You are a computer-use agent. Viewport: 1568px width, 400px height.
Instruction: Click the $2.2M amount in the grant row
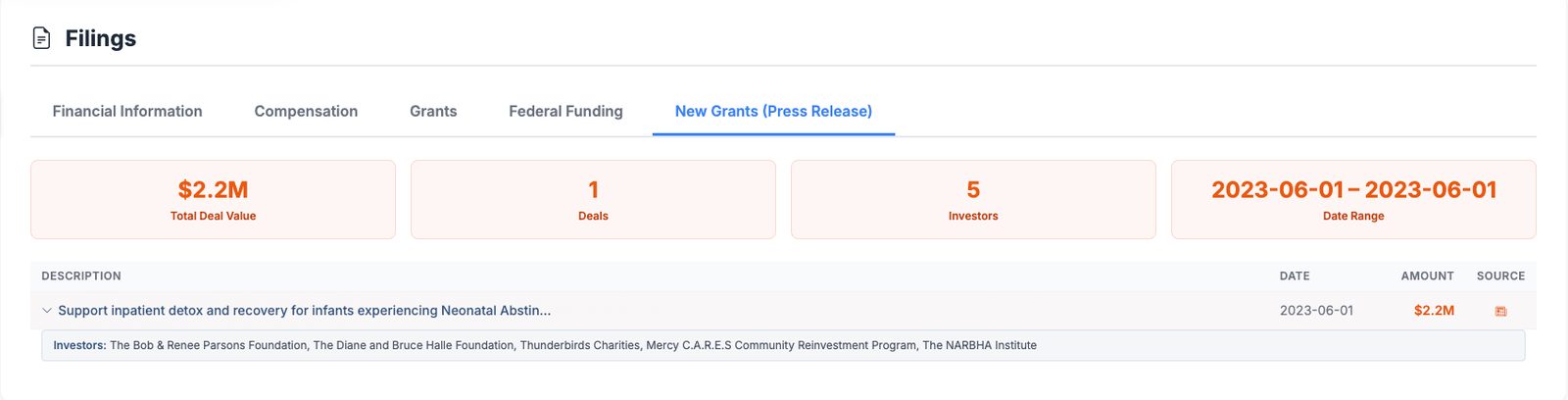[1434, 310]
